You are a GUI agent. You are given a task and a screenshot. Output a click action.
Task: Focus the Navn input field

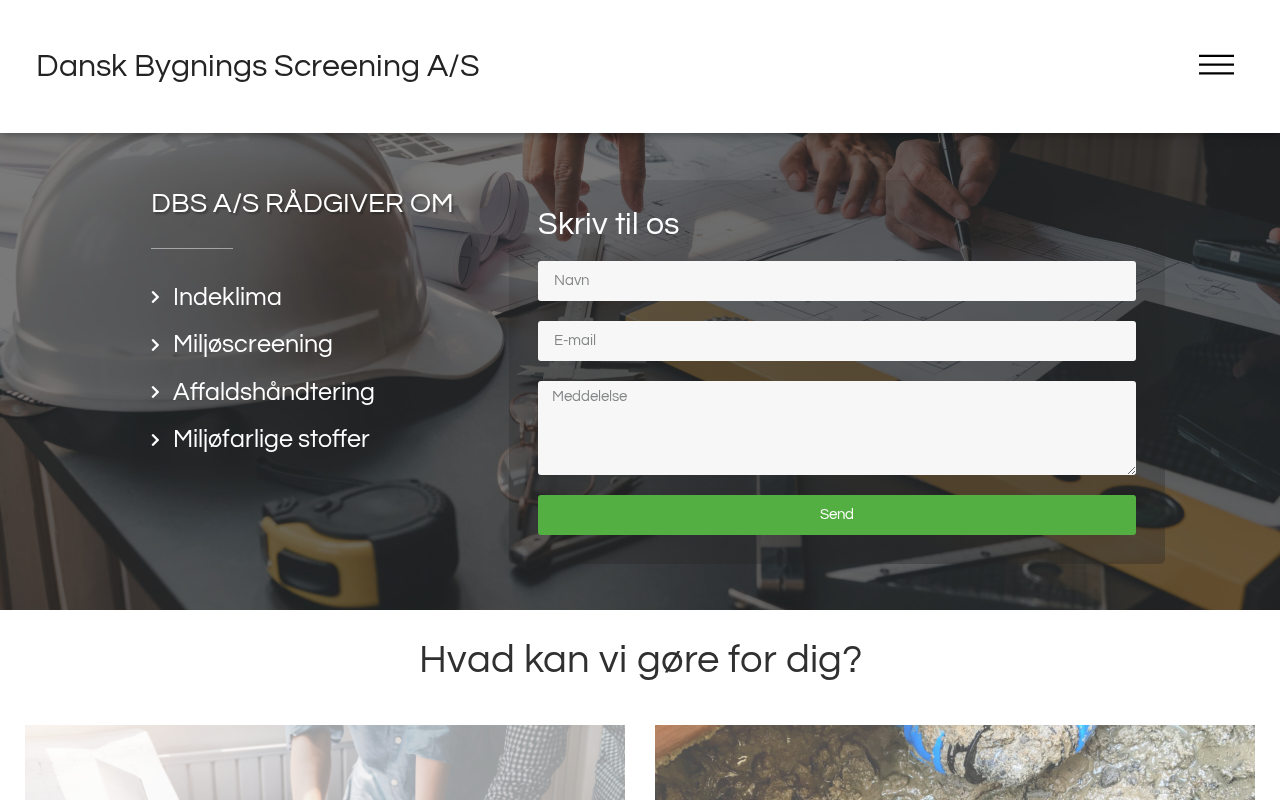[837, 281]
